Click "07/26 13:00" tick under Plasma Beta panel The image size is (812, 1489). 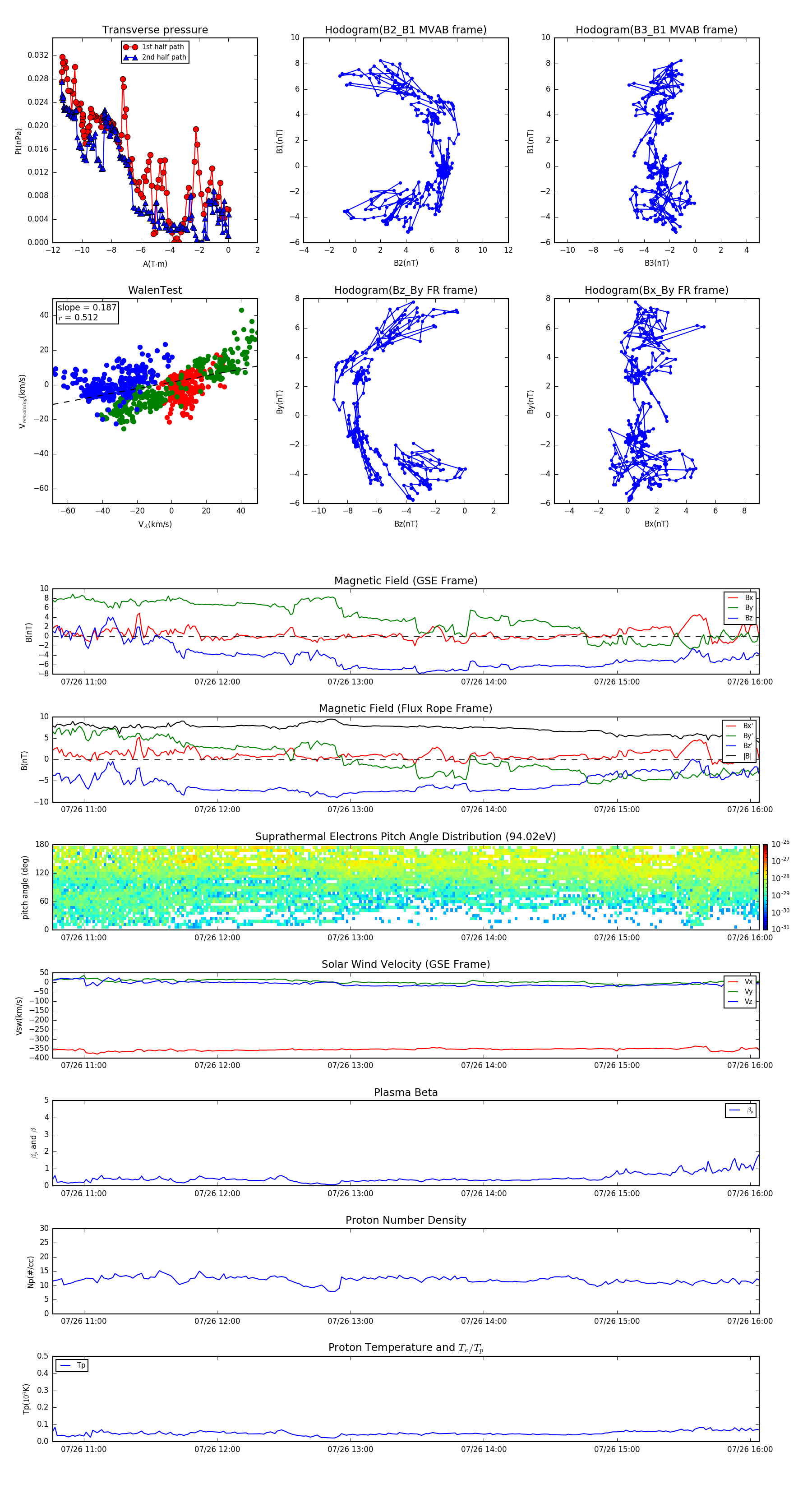coord(350,1193)
